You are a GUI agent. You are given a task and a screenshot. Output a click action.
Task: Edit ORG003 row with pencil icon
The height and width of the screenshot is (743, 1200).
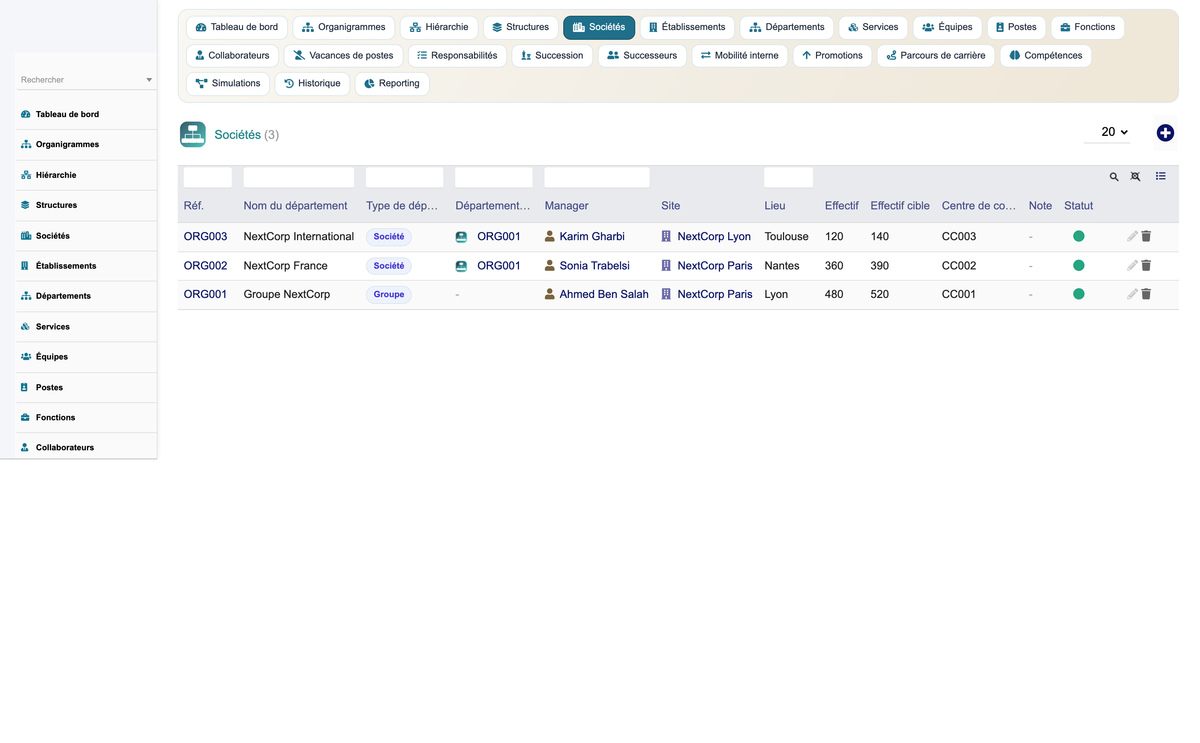point(1132,237)
